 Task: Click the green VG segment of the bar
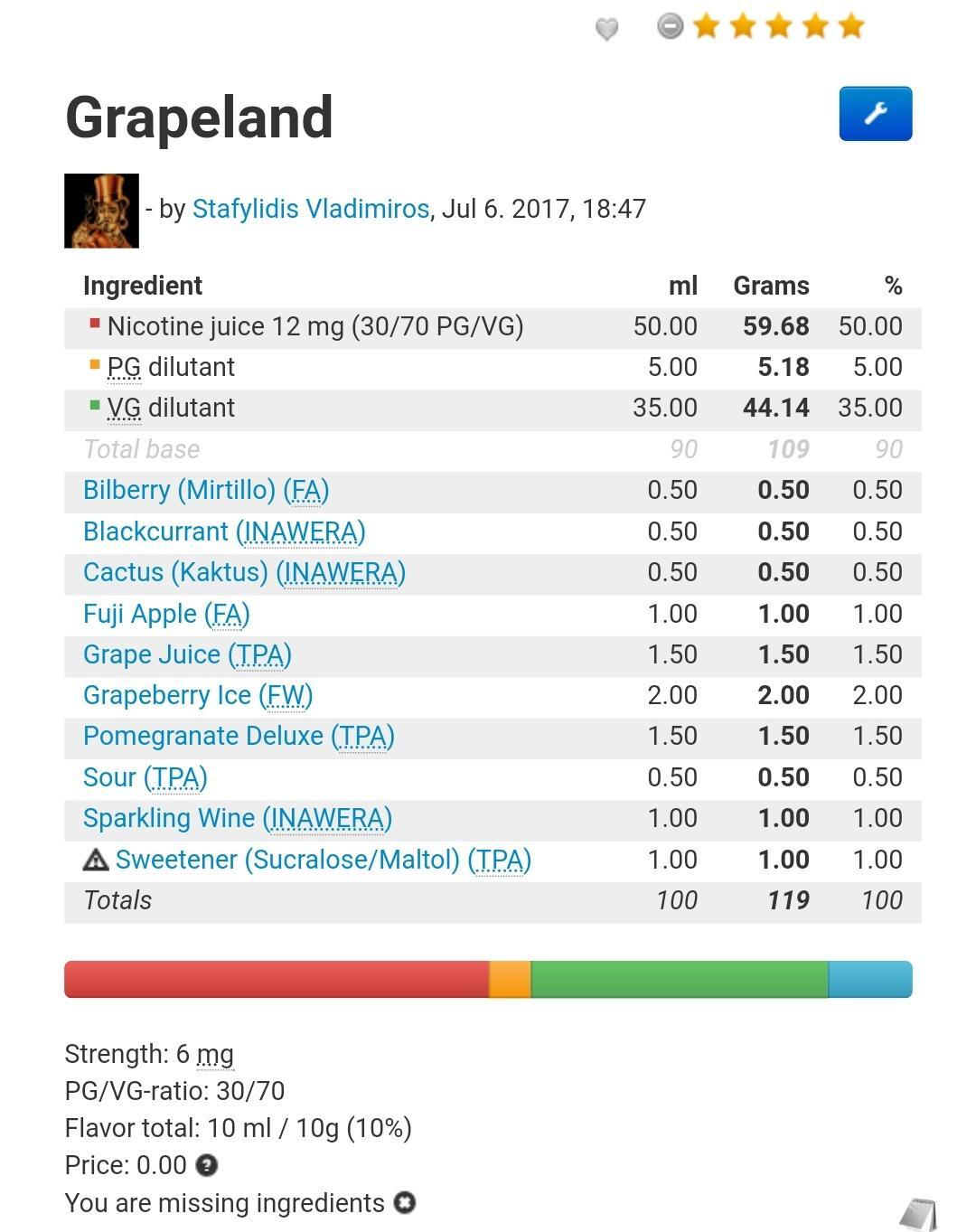pyautogui.click(x=679, y=980)
